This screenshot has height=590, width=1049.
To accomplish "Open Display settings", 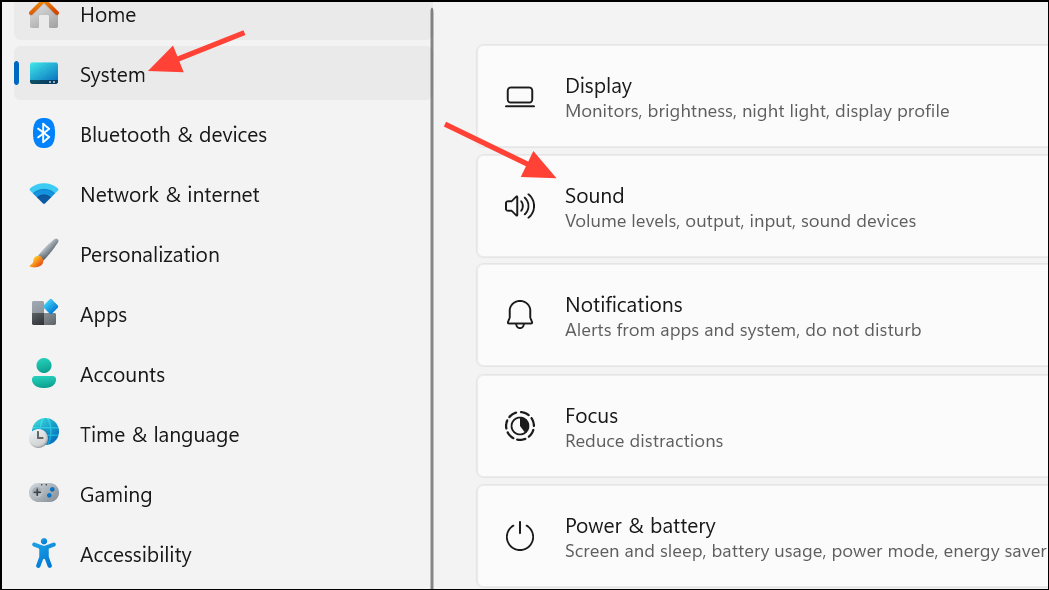I will click(762, 96).
